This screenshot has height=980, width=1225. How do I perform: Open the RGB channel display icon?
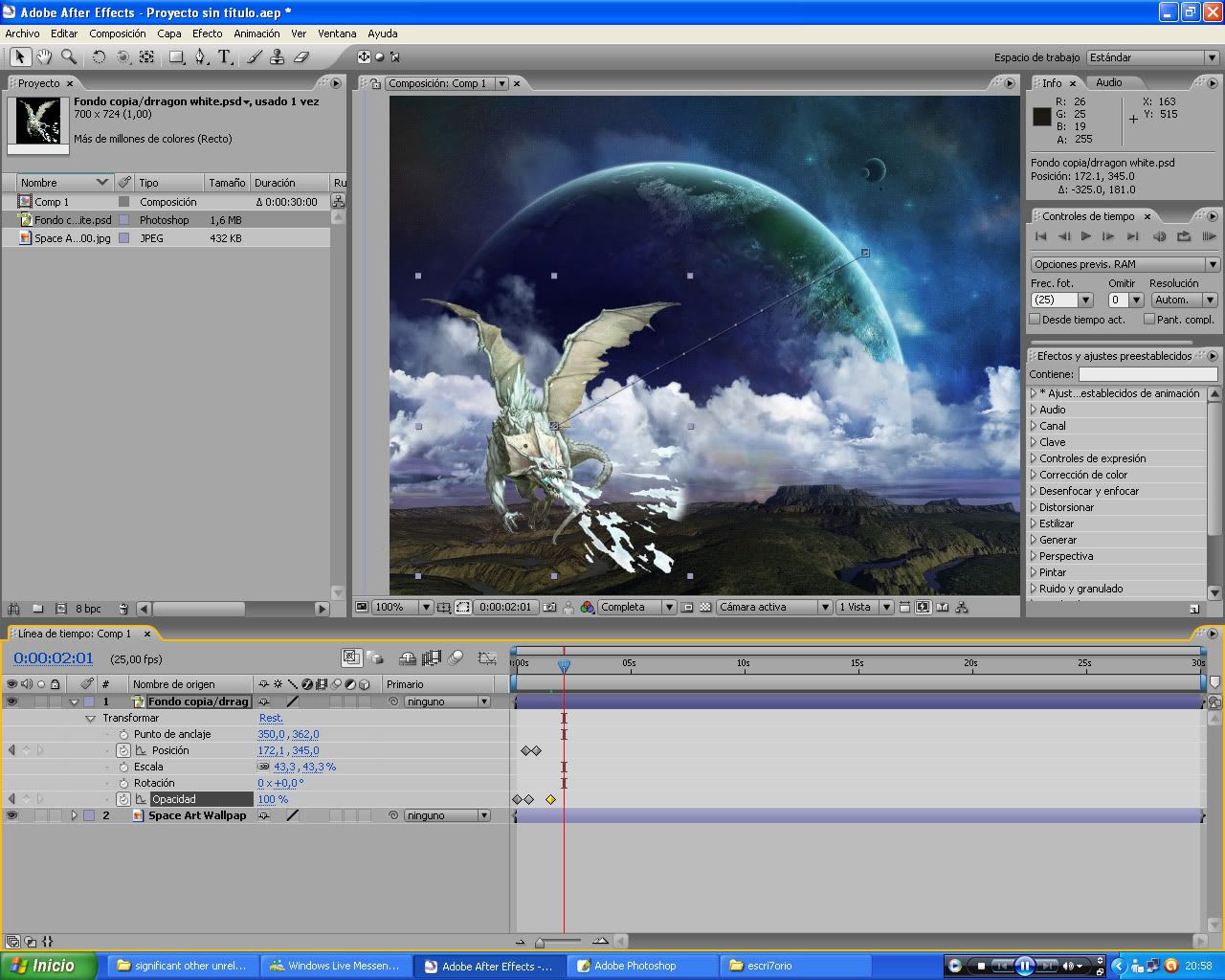click(587, 607)
